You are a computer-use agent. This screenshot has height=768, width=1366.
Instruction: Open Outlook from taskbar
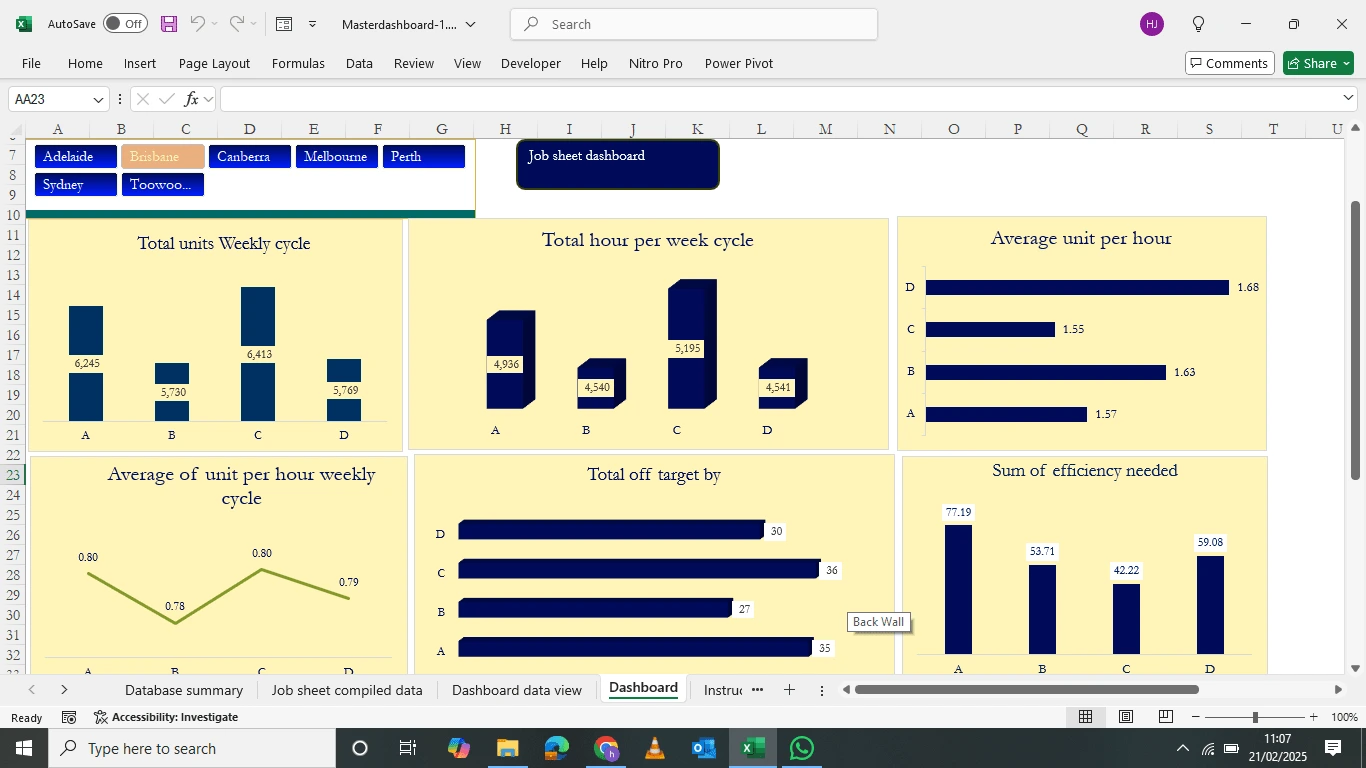pyautogui.click(x=704, y=748)
